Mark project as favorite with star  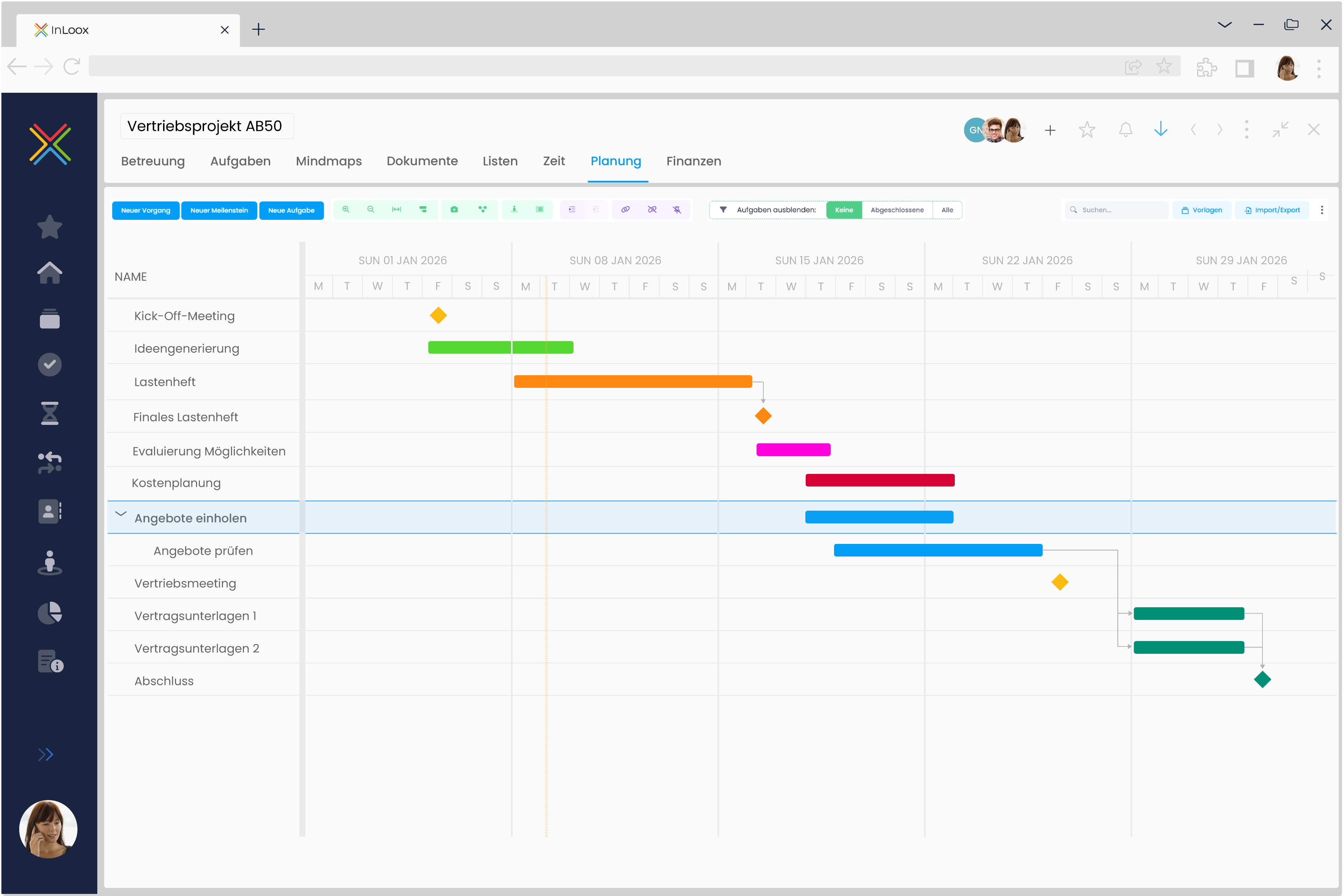point(1087,130)
